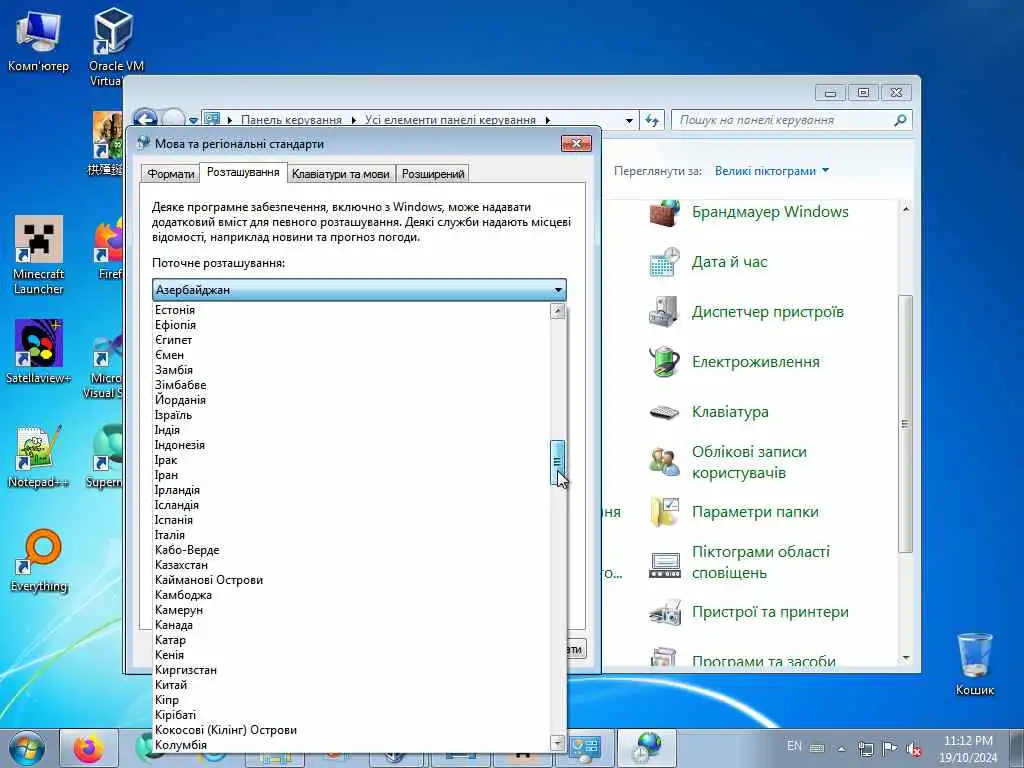Open Windows Start orb
This screenshot has width=1024, height=768.
[27, 748]
